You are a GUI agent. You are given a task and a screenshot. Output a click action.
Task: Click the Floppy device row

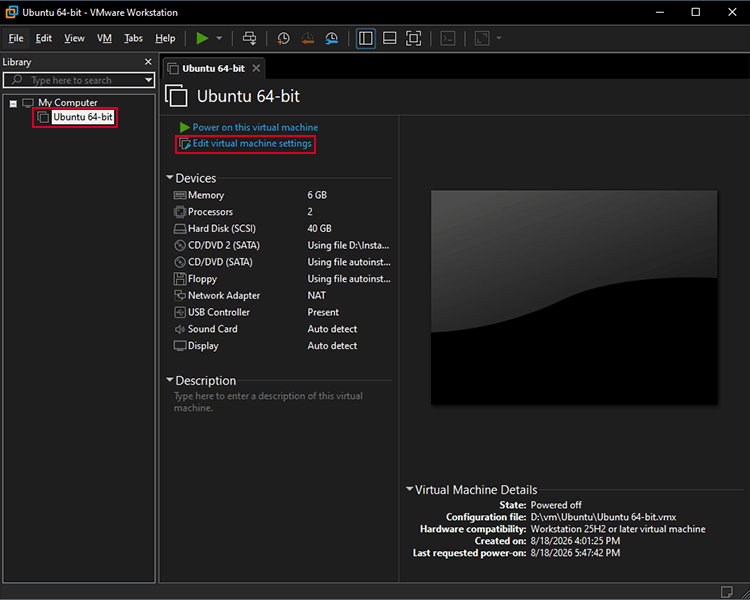tap(282, 278)
